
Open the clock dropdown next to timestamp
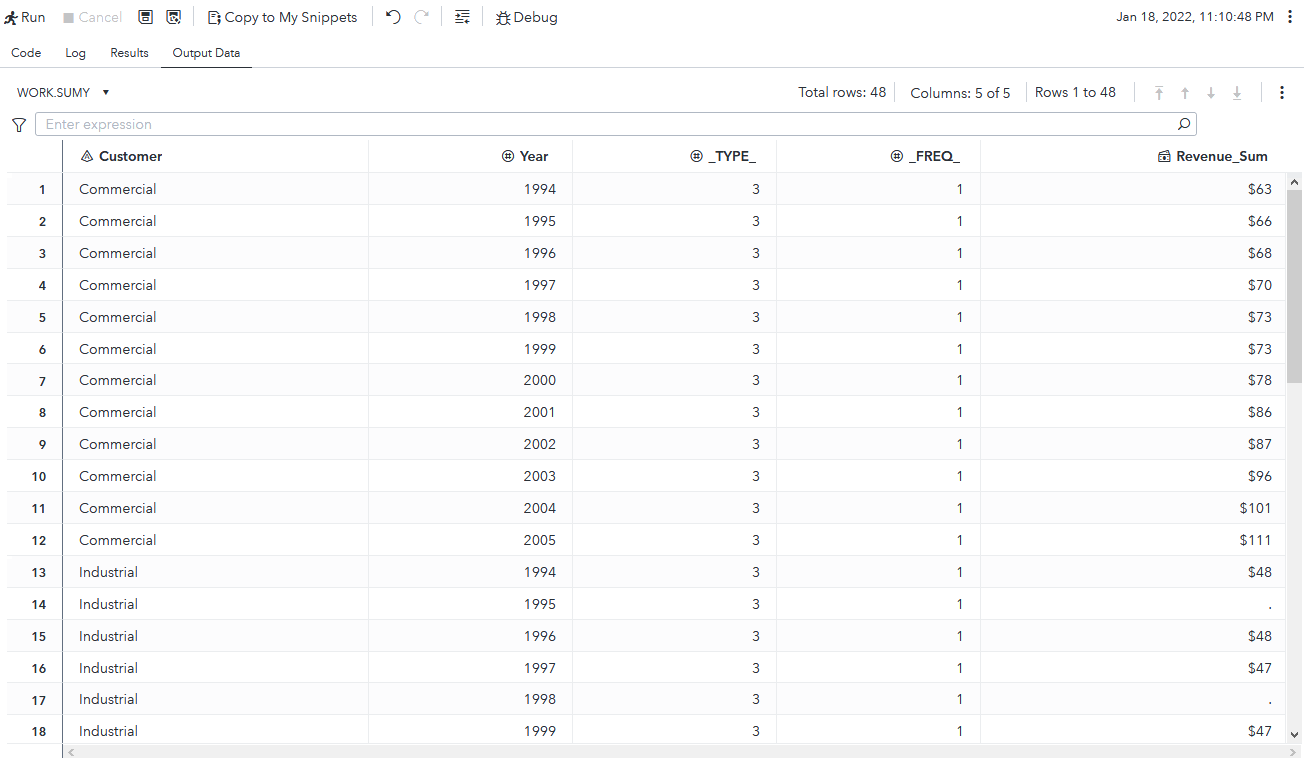pos(1292,16)
